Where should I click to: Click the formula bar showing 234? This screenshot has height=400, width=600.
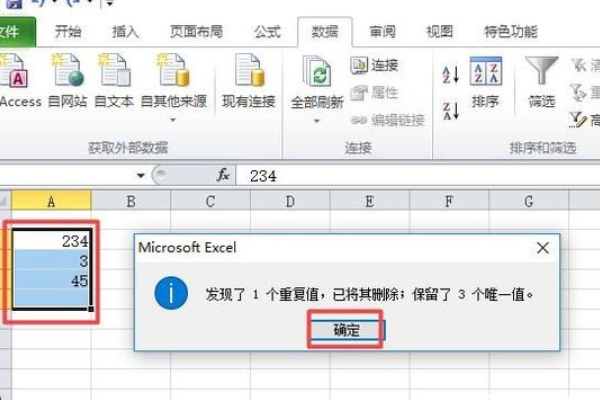coord(418,176)
